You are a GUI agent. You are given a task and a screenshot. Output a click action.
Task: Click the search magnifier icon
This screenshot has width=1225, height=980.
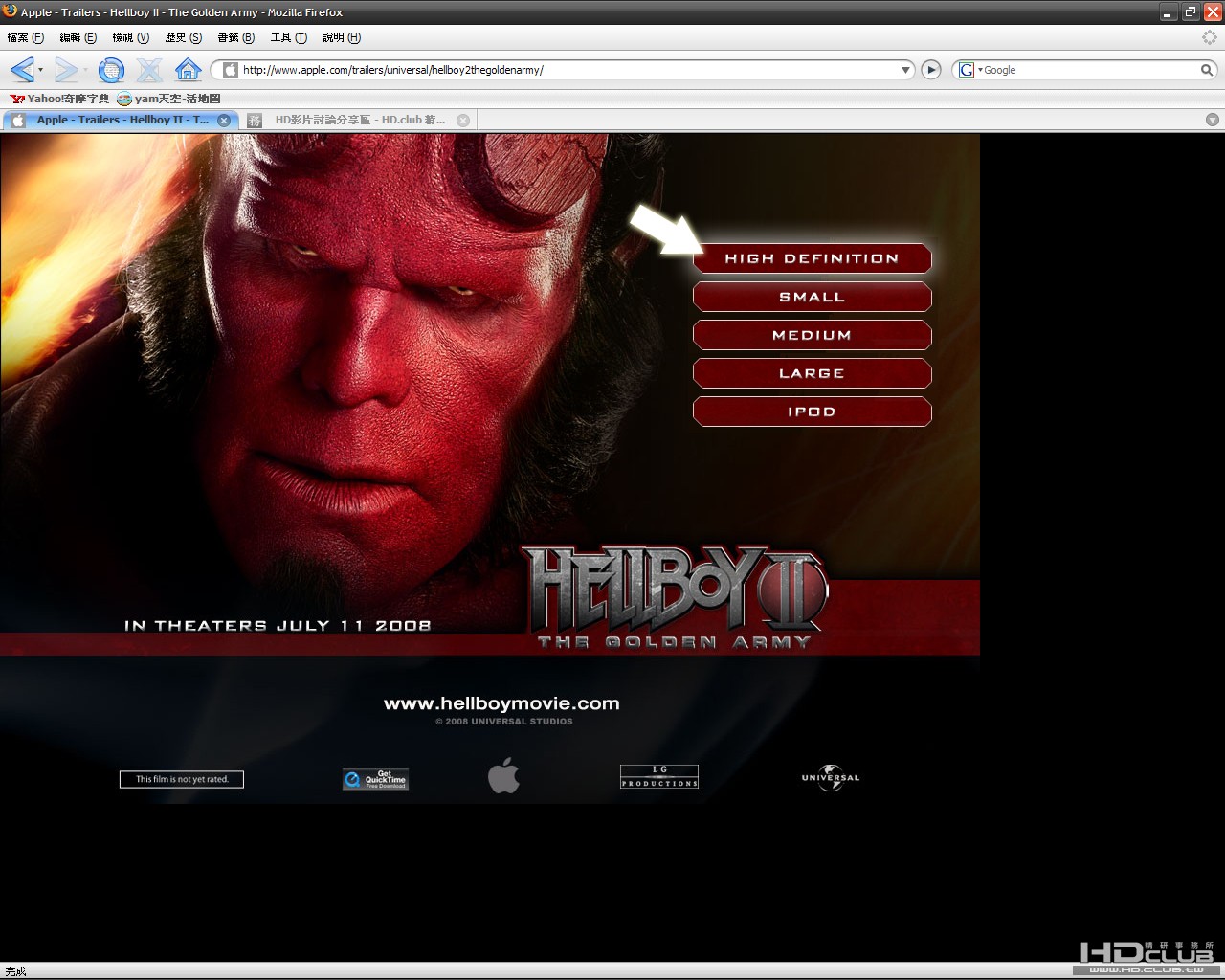click(x=1207, y=70)
